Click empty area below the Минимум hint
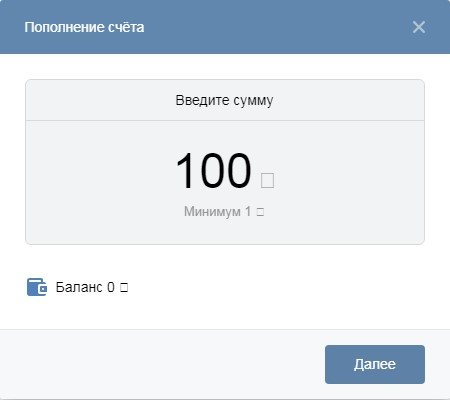 tap(224, 231)
